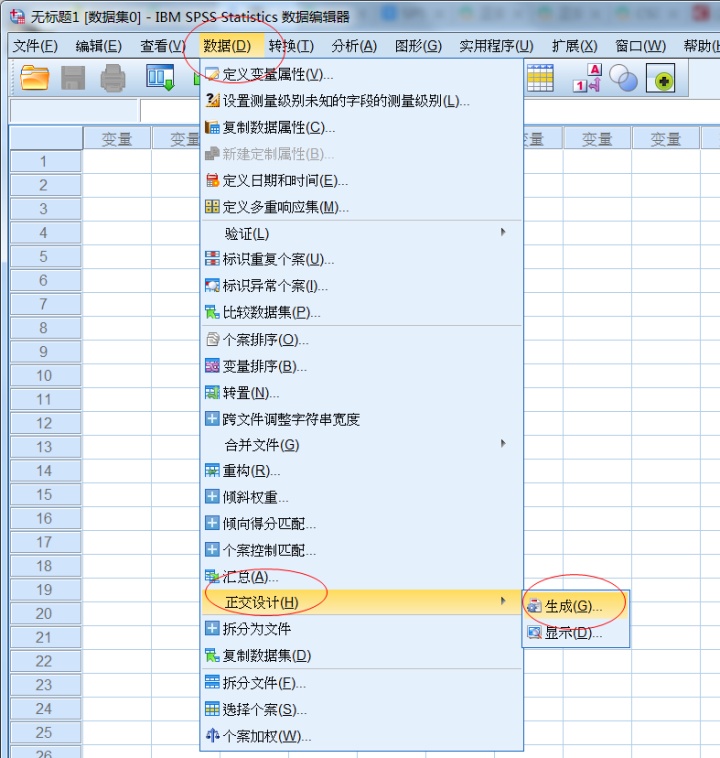
Task: Open the 扩展(X) menu
Action: click(574, 46)
